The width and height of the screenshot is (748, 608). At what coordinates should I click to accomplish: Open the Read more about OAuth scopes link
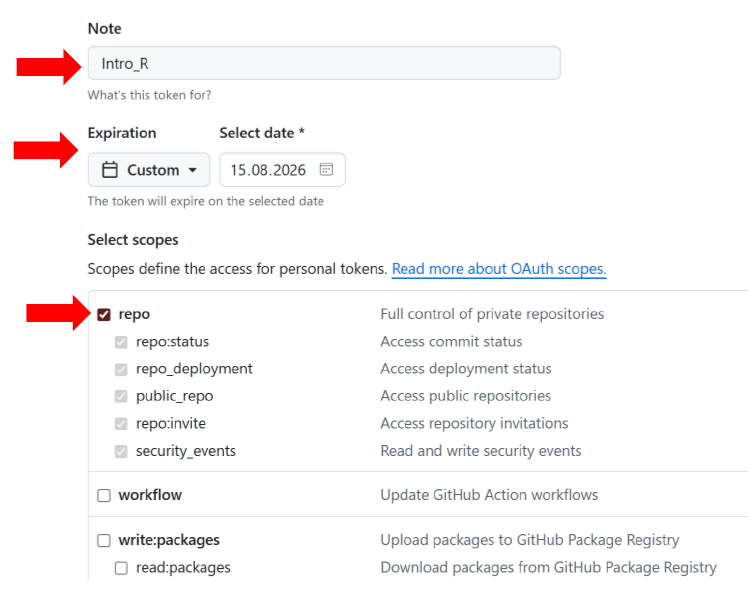tap(499, 269)
